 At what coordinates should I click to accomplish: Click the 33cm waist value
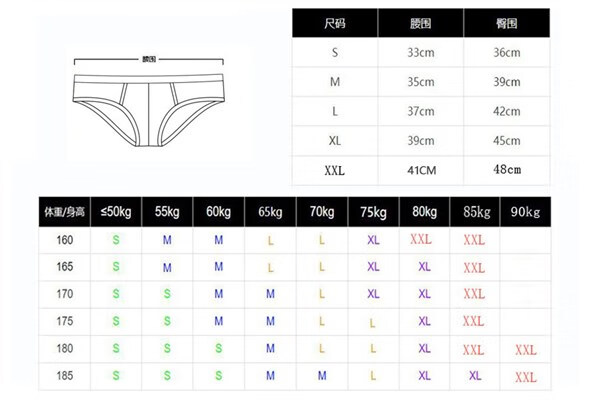[421, 52]
